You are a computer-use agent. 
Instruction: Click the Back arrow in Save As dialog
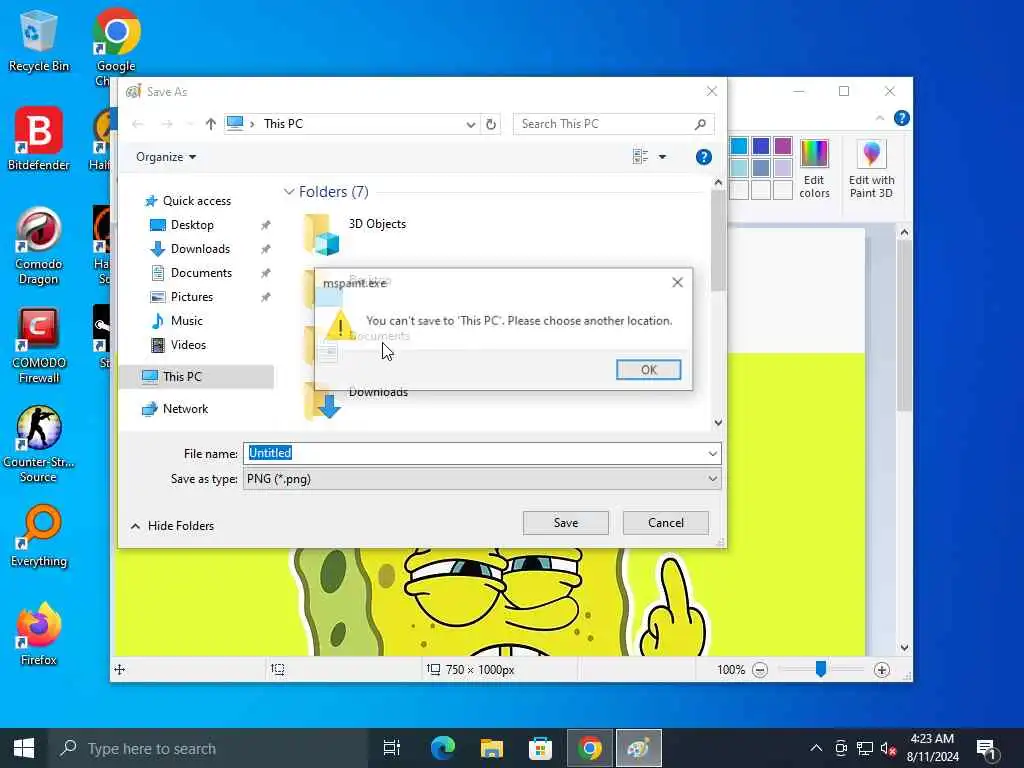click(138, 124)
